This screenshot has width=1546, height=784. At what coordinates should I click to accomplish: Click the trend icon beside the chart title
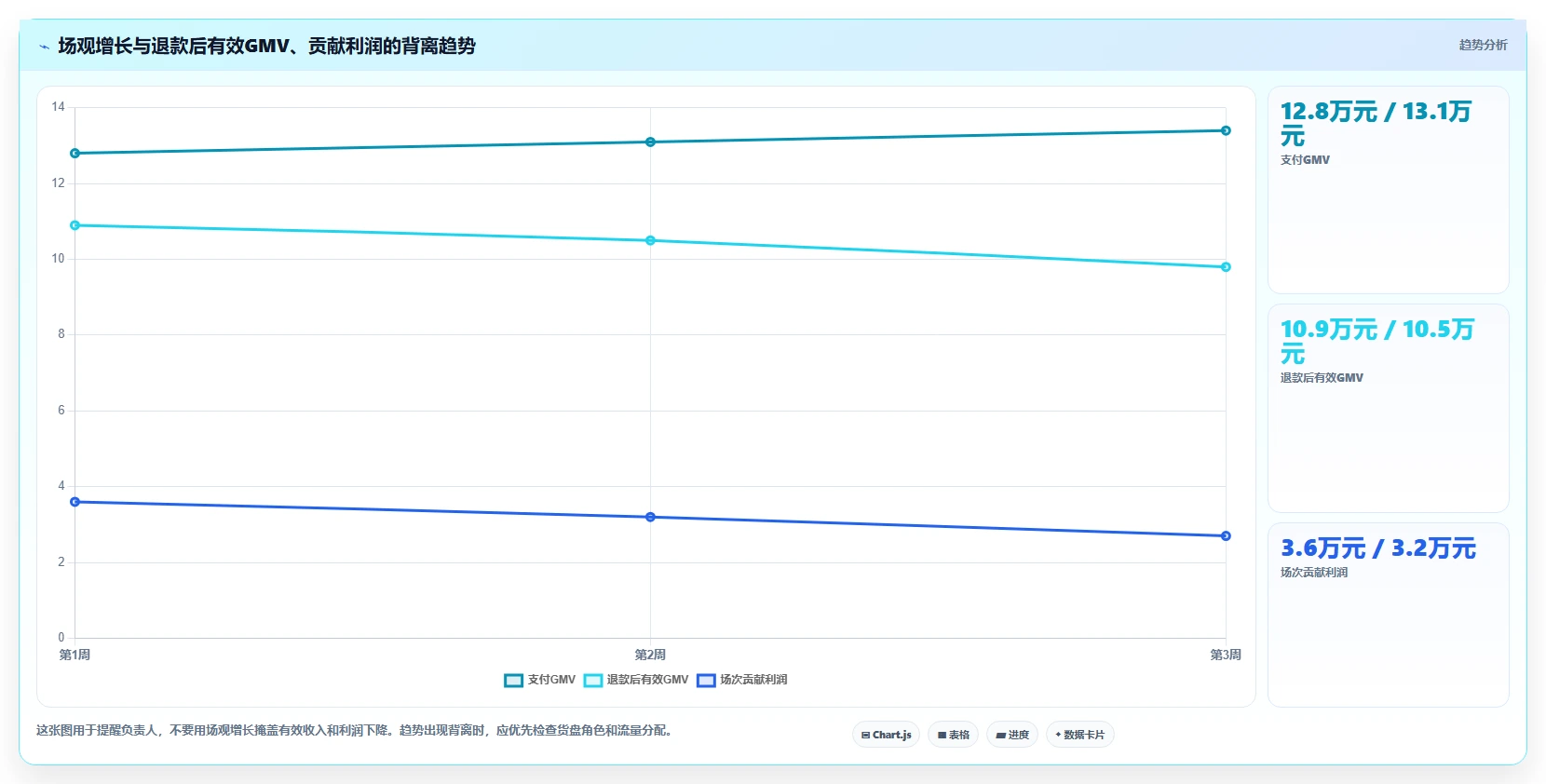click(44, 46)
